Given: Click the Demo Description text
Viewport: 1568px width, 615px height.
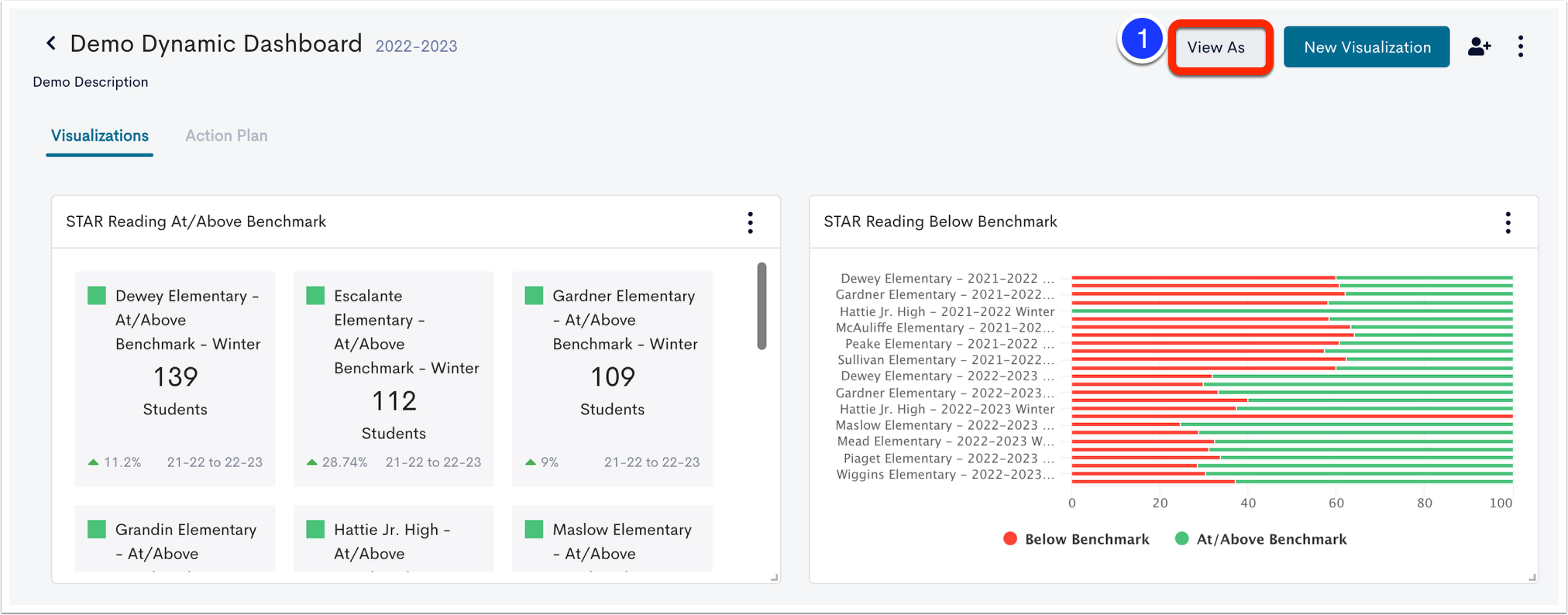Looking at the screenshot, I should pos(91,82).
